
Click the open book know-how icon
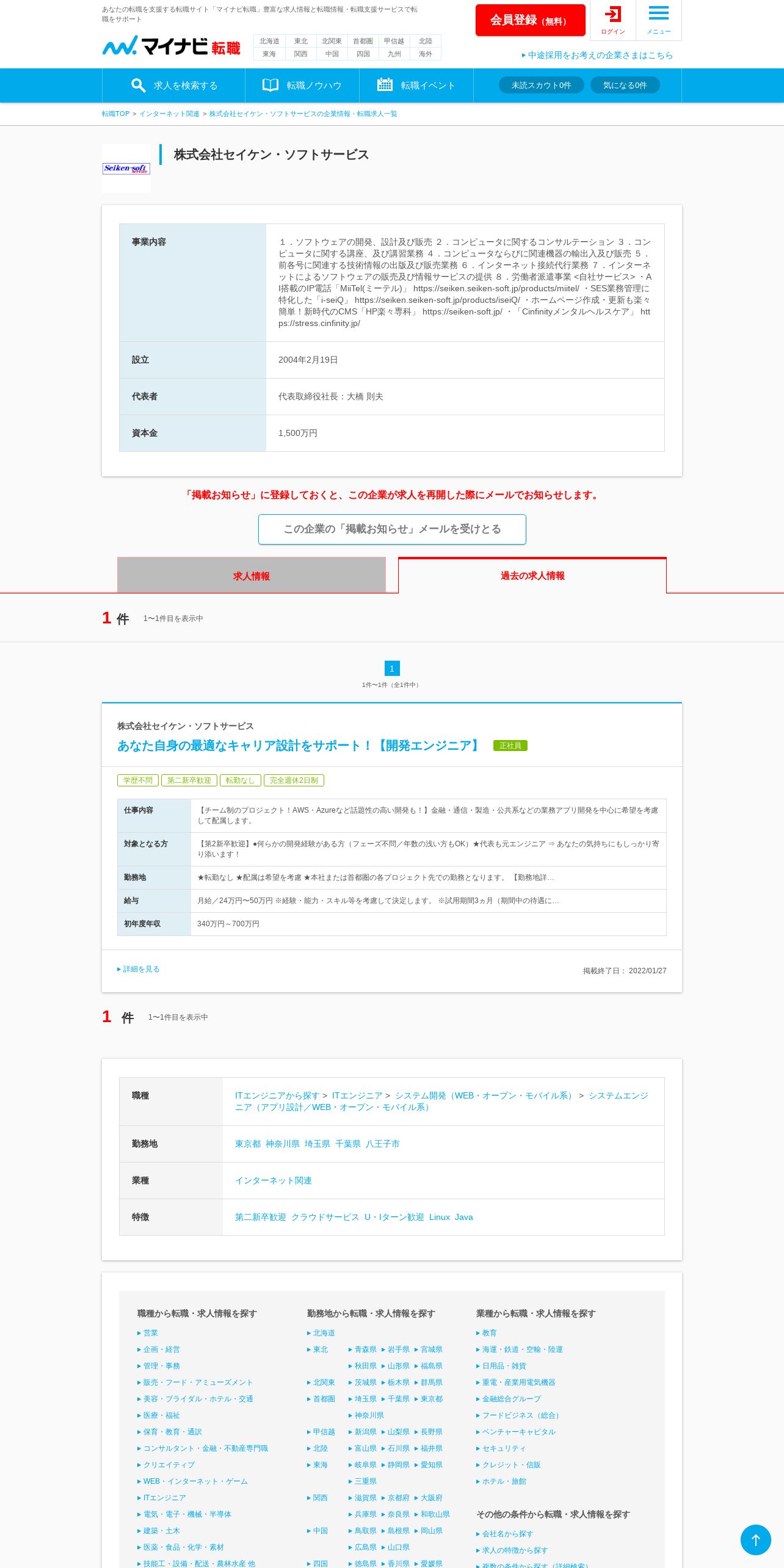pyautogui.click(x=270, y=85)
